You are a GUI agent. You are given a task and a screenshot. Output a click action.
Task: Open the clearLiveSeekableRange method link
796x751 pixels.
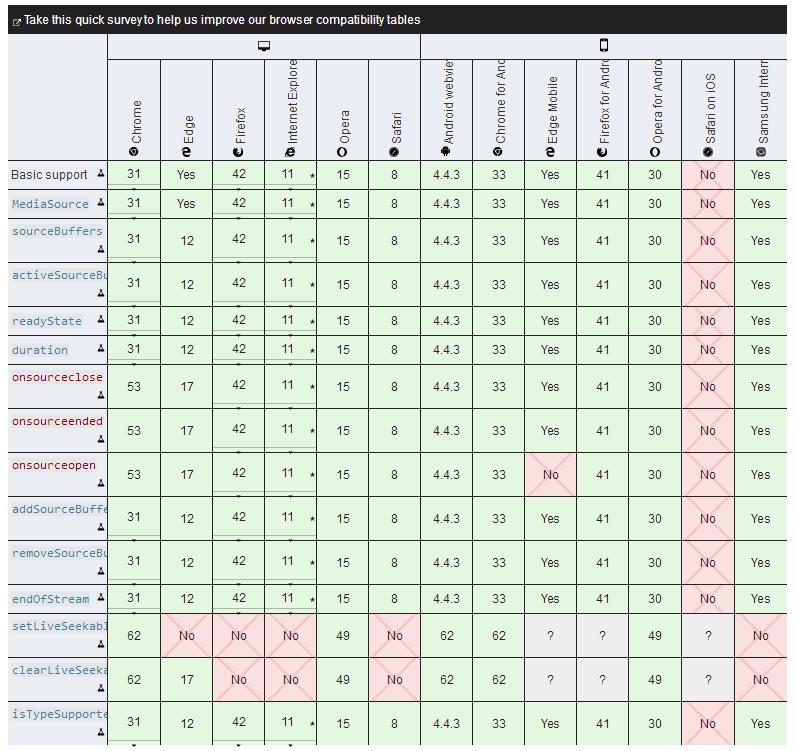[59, 670]
